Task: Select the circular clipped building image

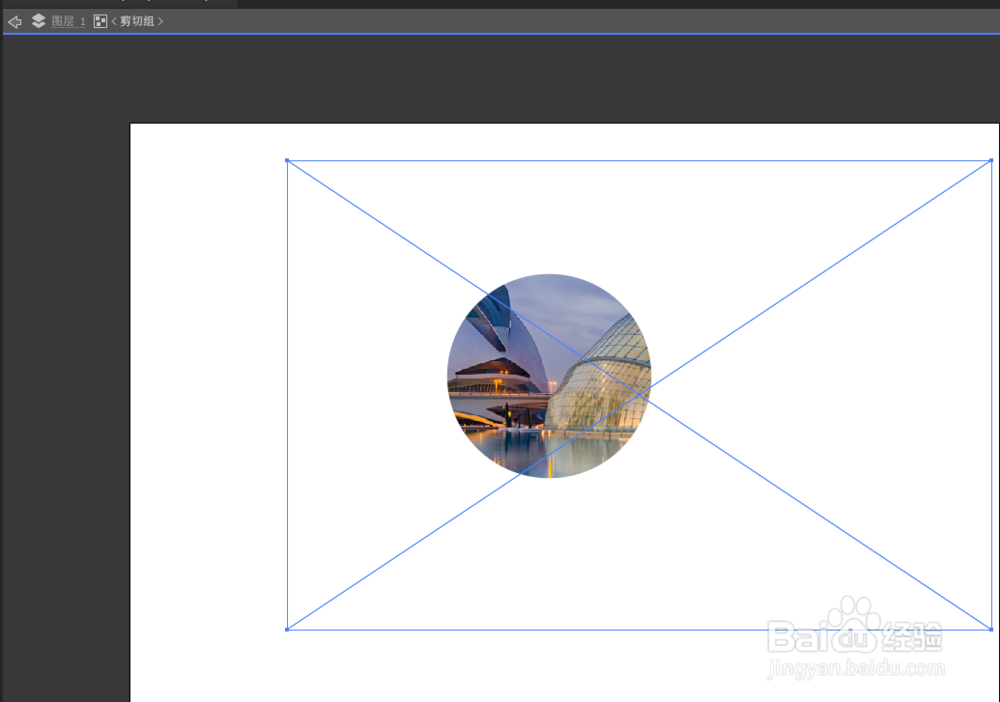Action: [x=549, y=376]
